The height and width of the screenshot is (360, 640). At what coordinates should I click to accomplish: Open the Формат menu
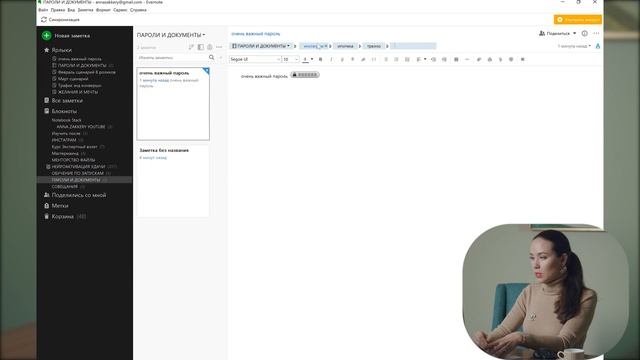pos(103,10)
